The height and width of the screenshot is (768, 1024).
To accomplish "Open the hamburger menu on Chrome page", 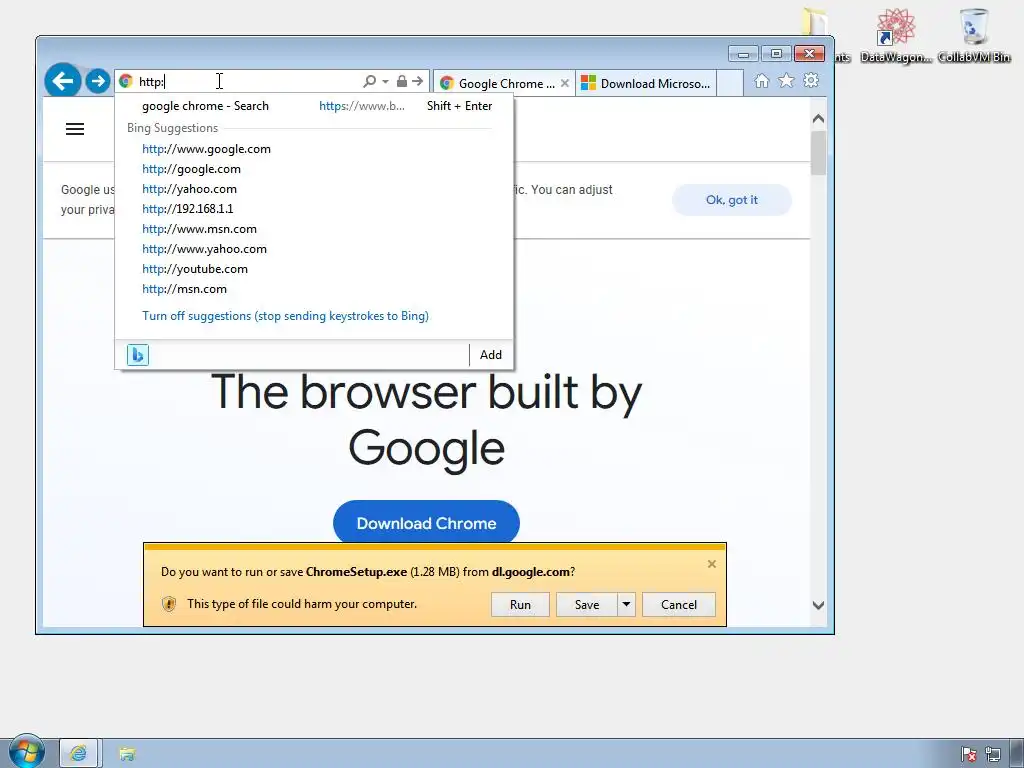I will click(75, 129).
